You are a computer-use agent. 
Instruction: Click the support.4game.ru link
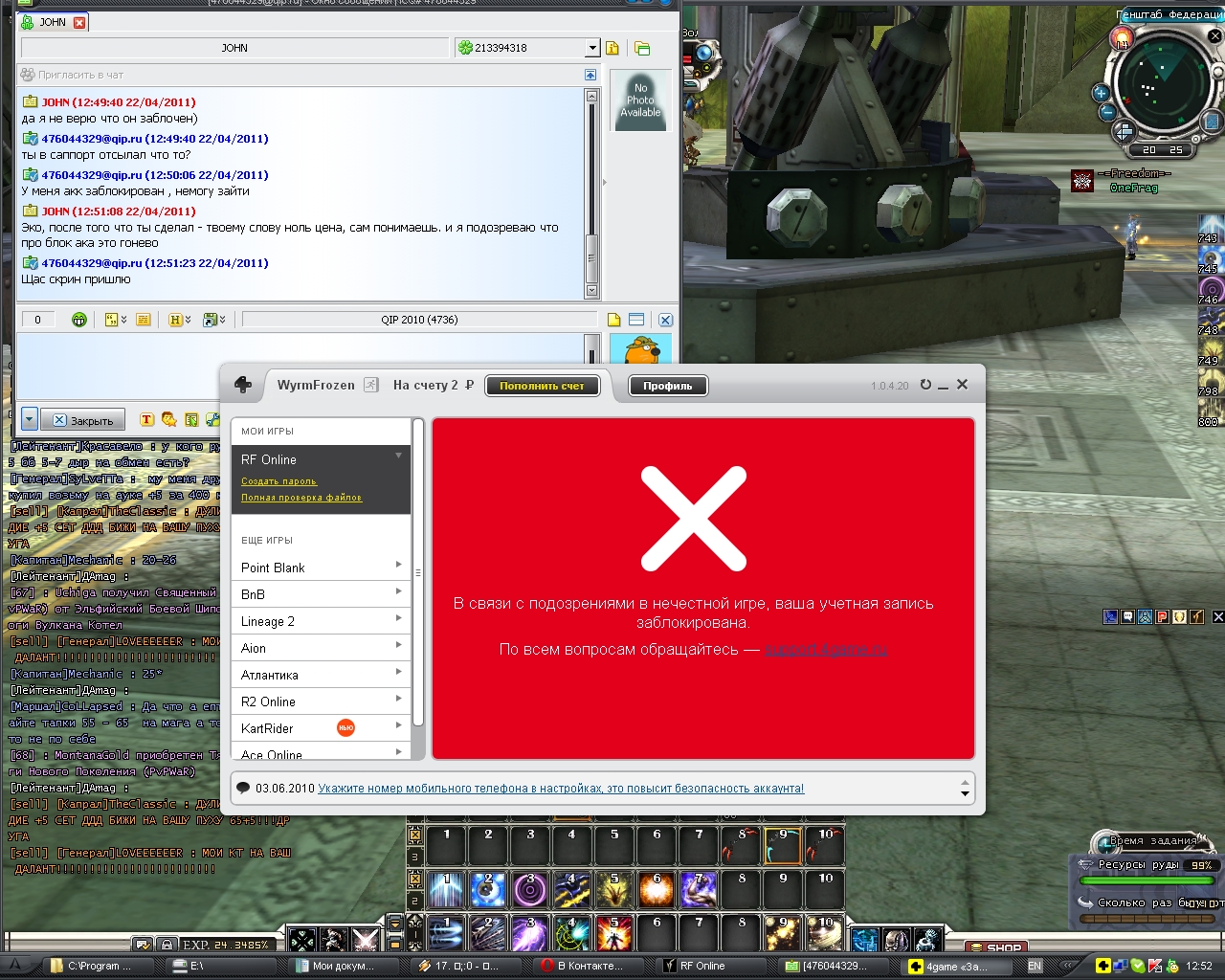click(x=826, y=650)
